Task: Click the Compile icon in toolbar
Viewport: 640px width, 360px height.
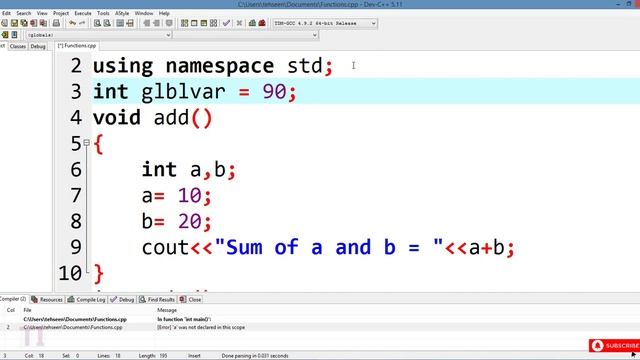Action: 184,23
